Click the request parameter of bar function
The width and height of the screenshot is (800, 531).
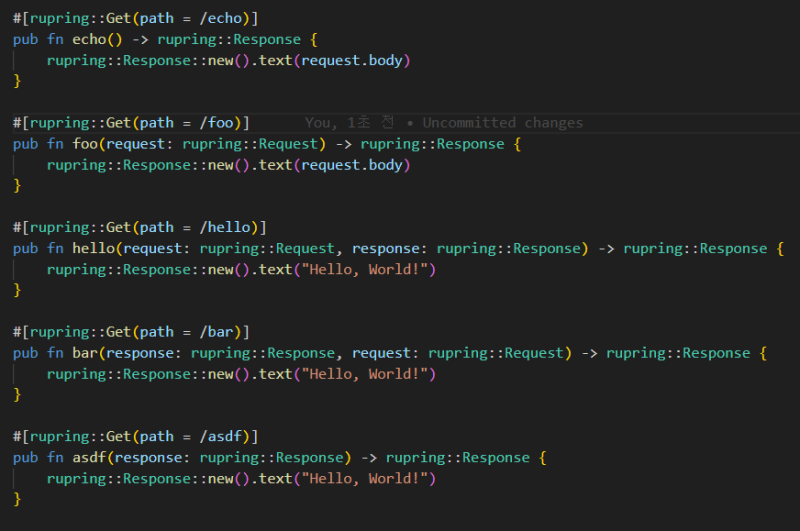tap(382, 353)
